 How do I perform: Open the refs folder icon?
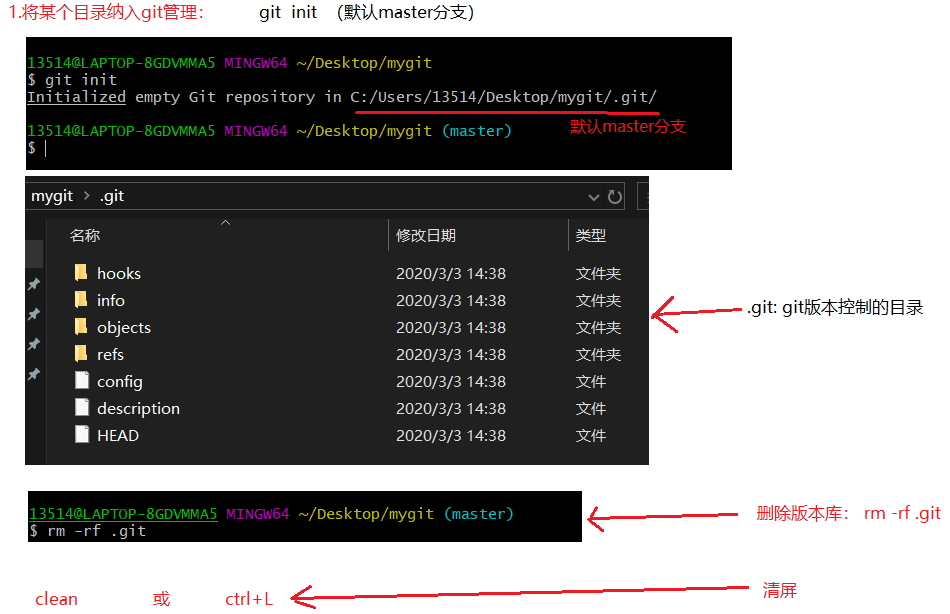pos(82,354)
